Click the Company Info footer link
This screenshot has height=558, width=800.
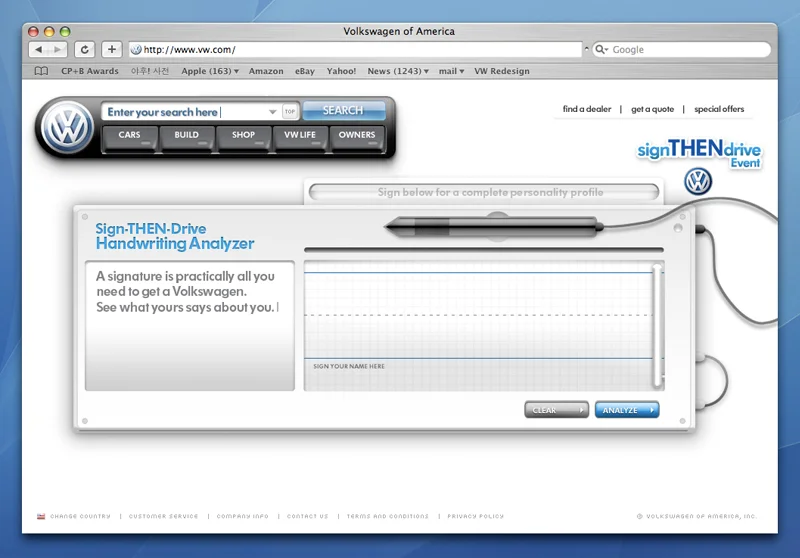[242, 516]
